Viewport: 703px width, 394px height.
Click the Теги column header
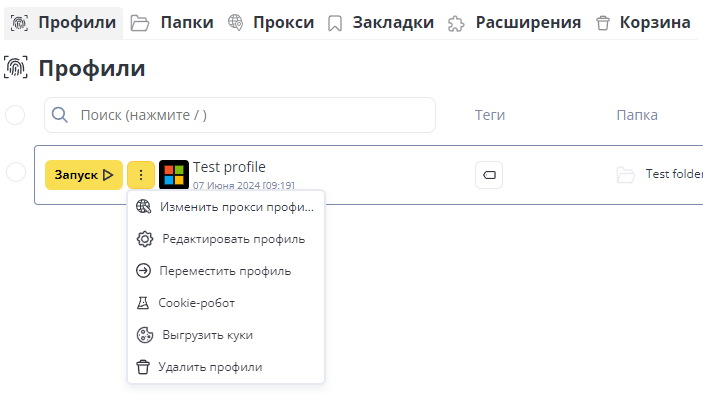[490, 115]
